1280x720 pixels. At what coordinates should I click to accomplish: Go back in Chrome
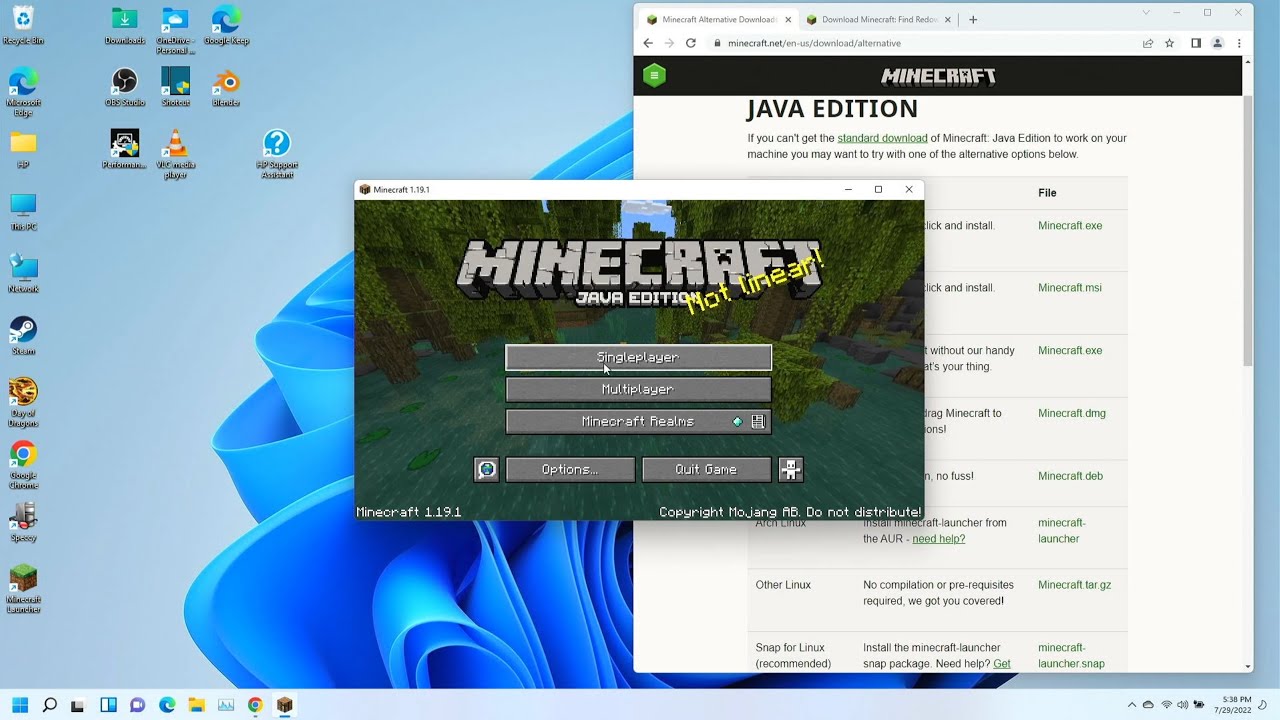click(648, 43)
